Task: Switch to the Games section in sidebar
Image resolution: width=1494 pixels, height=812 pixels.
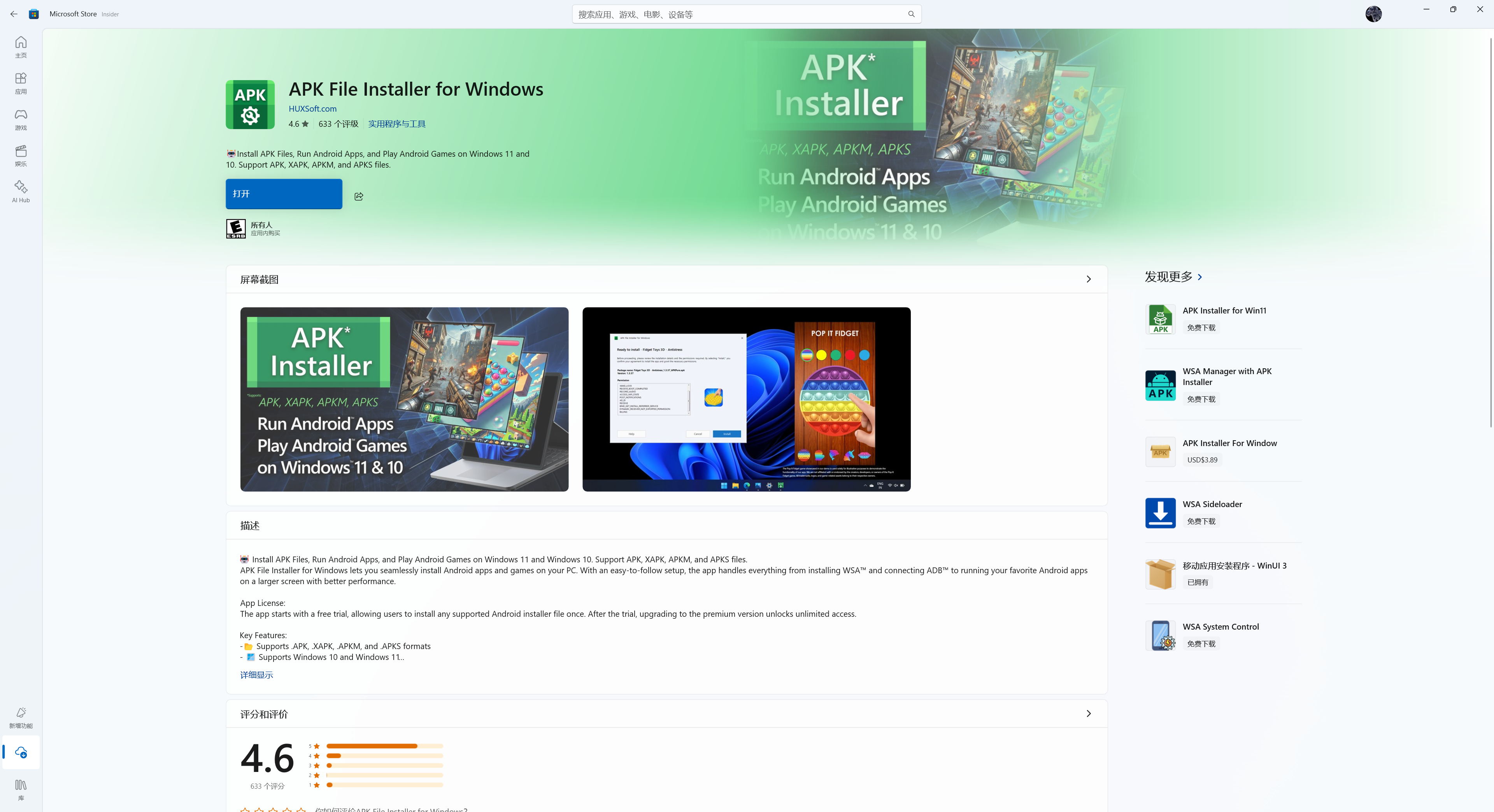Action: pos(21,119)
